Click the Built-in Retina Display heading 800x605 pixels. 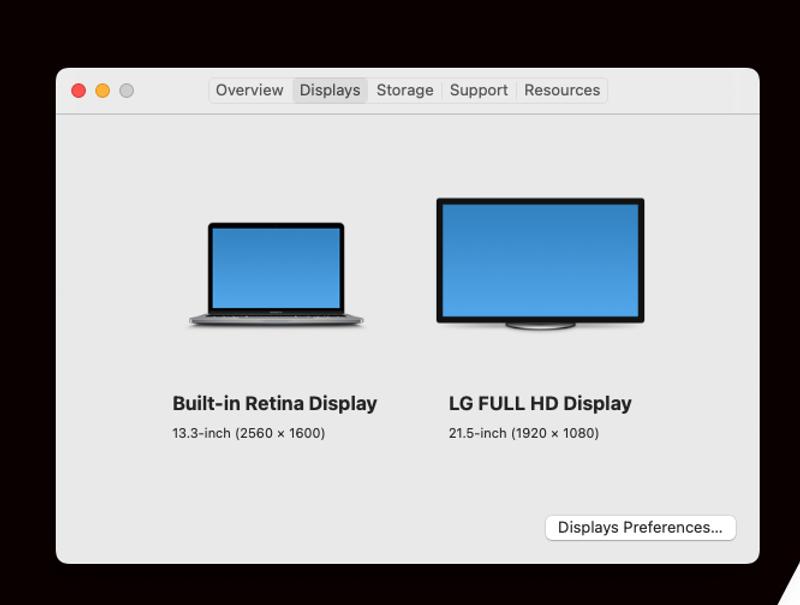click(274, 403)
